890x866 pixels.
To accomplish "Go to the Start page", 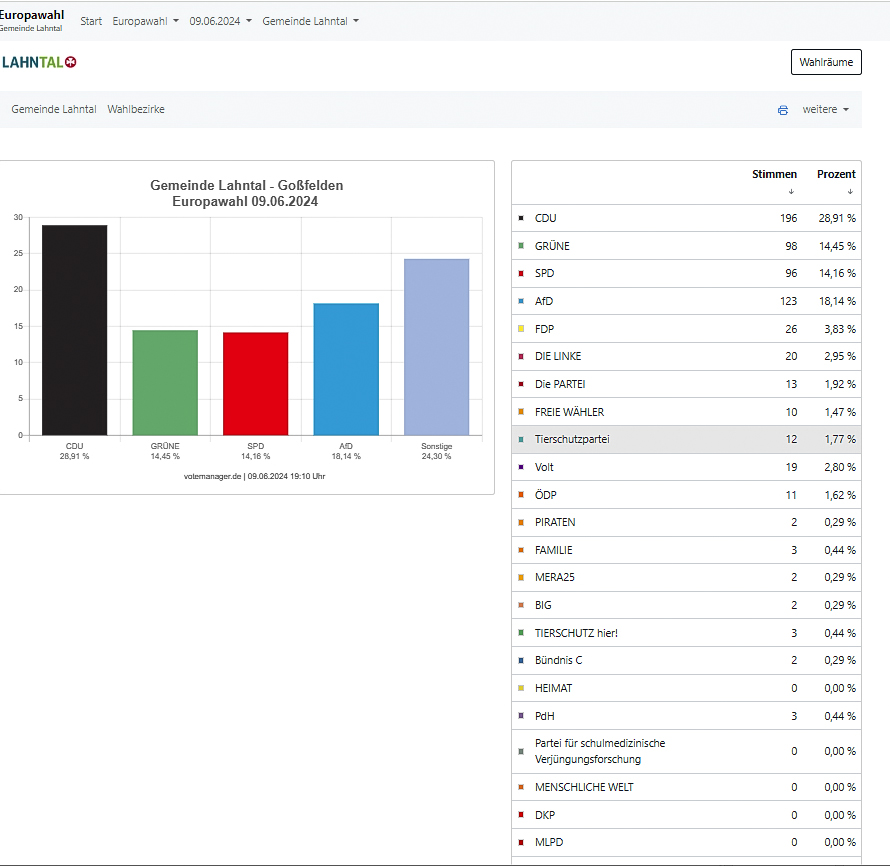I will [x=91, y=21].
